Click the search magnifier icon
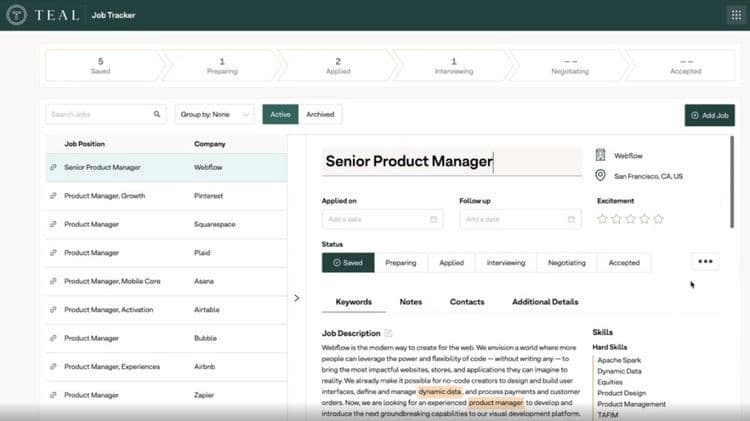750x421 pixels. (157, 115)
